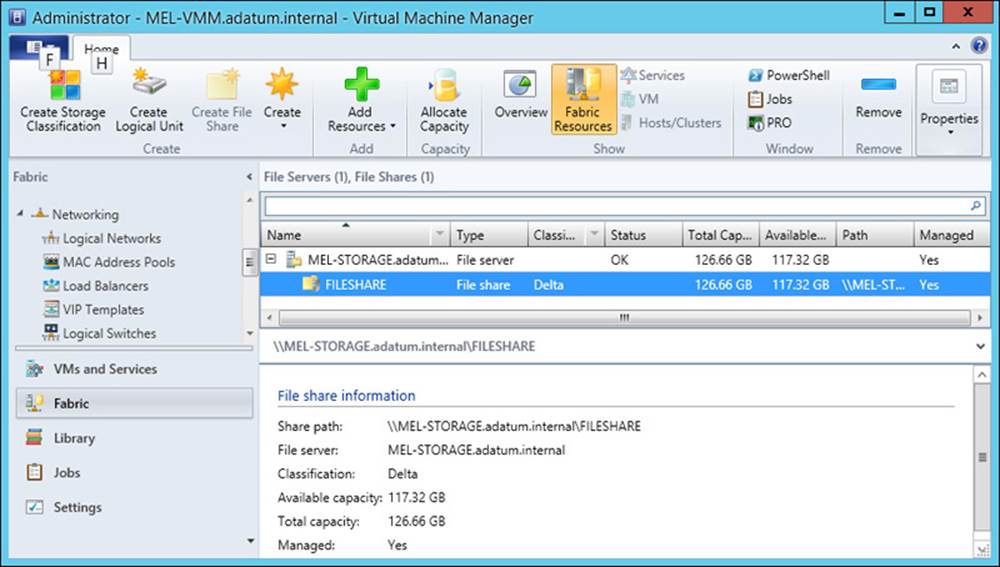
Task: Select the Home ribbon tab
Action: 102,48
